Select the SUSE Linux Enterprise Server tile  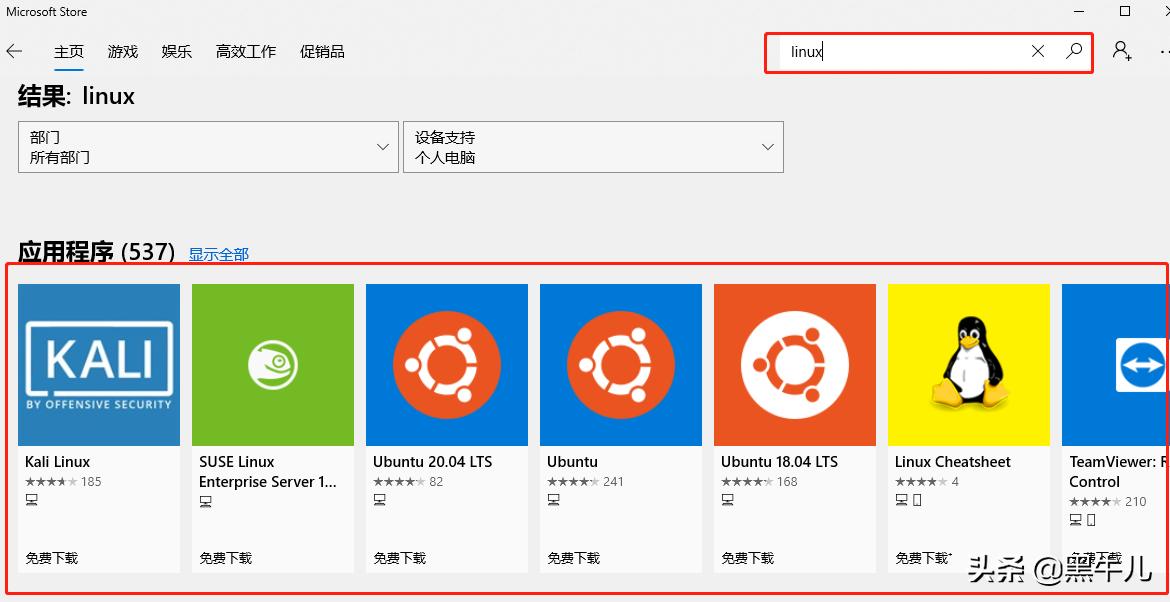point(272,365)
